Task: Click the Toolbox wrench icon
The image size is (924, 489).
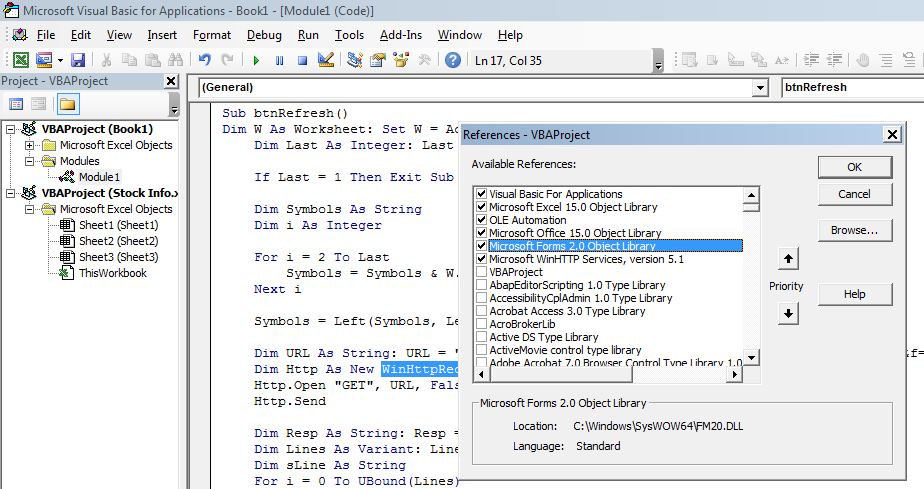Action: click(x=424, y=60)
